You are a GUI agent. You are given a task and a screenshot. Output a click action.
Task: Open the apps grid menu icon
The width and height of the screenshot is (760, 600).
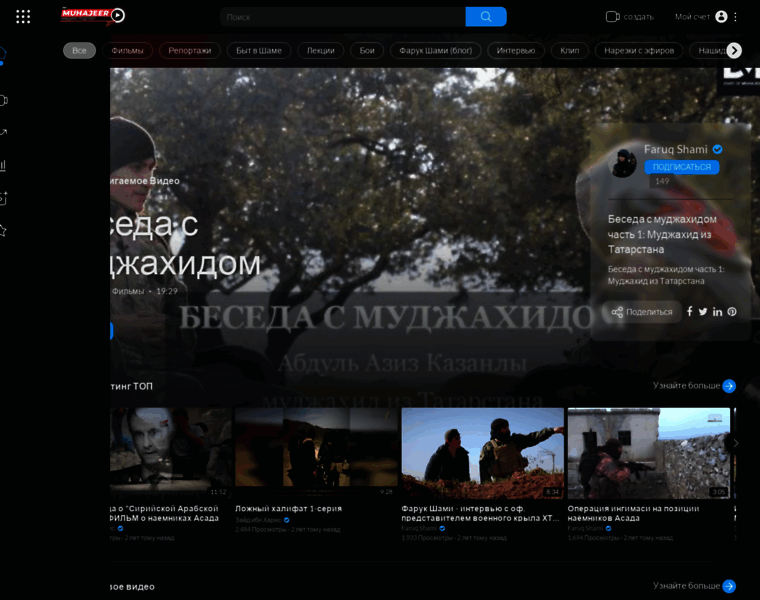(23, 16)
